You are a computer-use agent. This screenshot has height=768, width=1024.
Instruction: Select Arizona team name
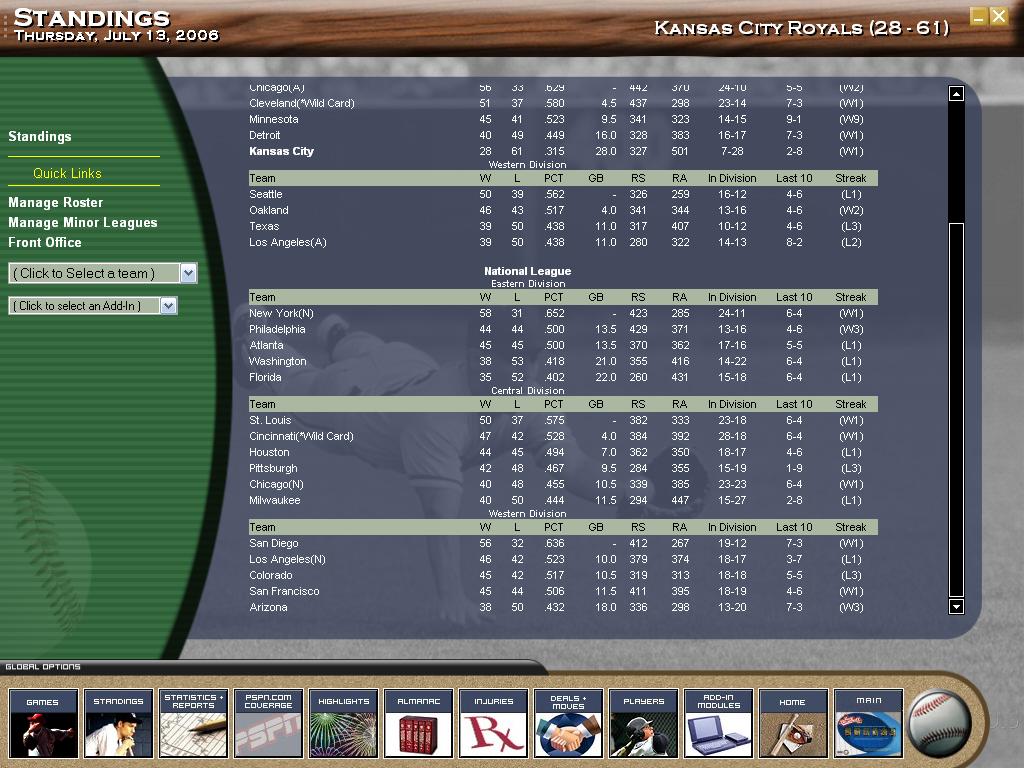(268, 607)
